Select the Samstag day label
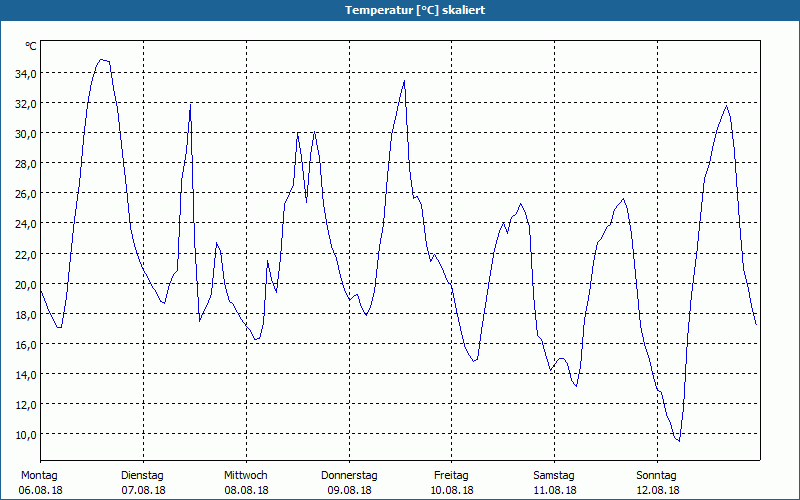 tap(554, 476)
